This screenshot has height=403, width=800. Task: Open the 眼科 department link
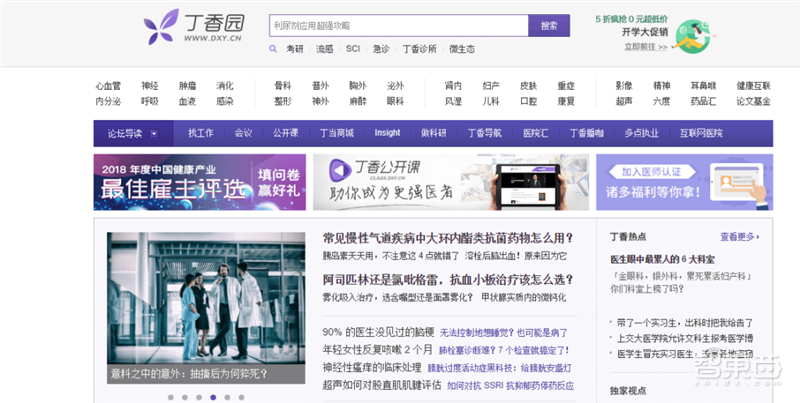[x=395, y=101]
